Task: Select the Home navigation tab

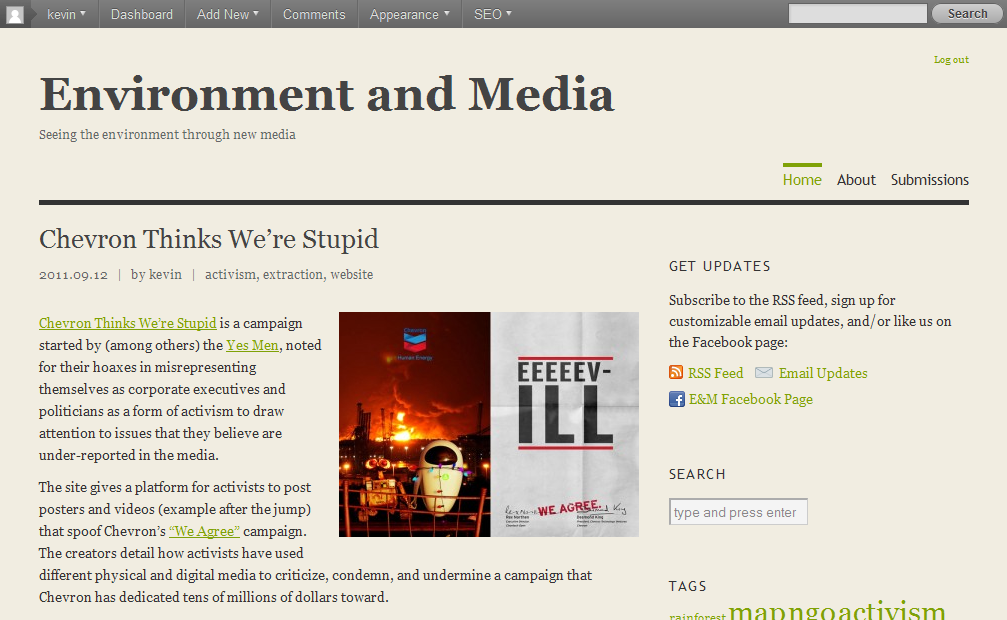Action: pyautogui.click(x=802, y=180)
